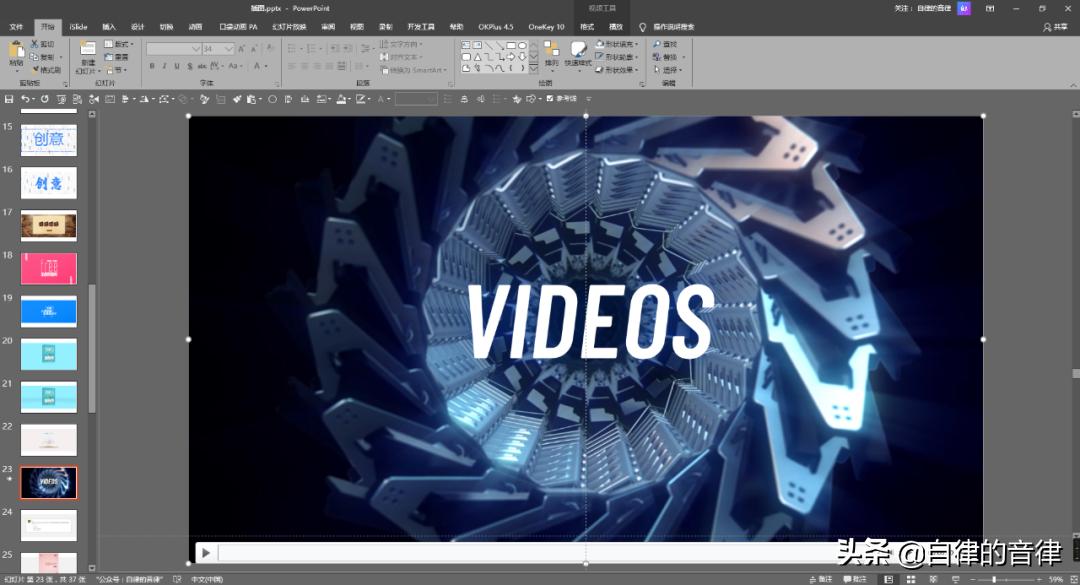Click the Save icon in quick access toolbar
The height and width of the screenshot is (585, 1080).
[x=9, y=99]
